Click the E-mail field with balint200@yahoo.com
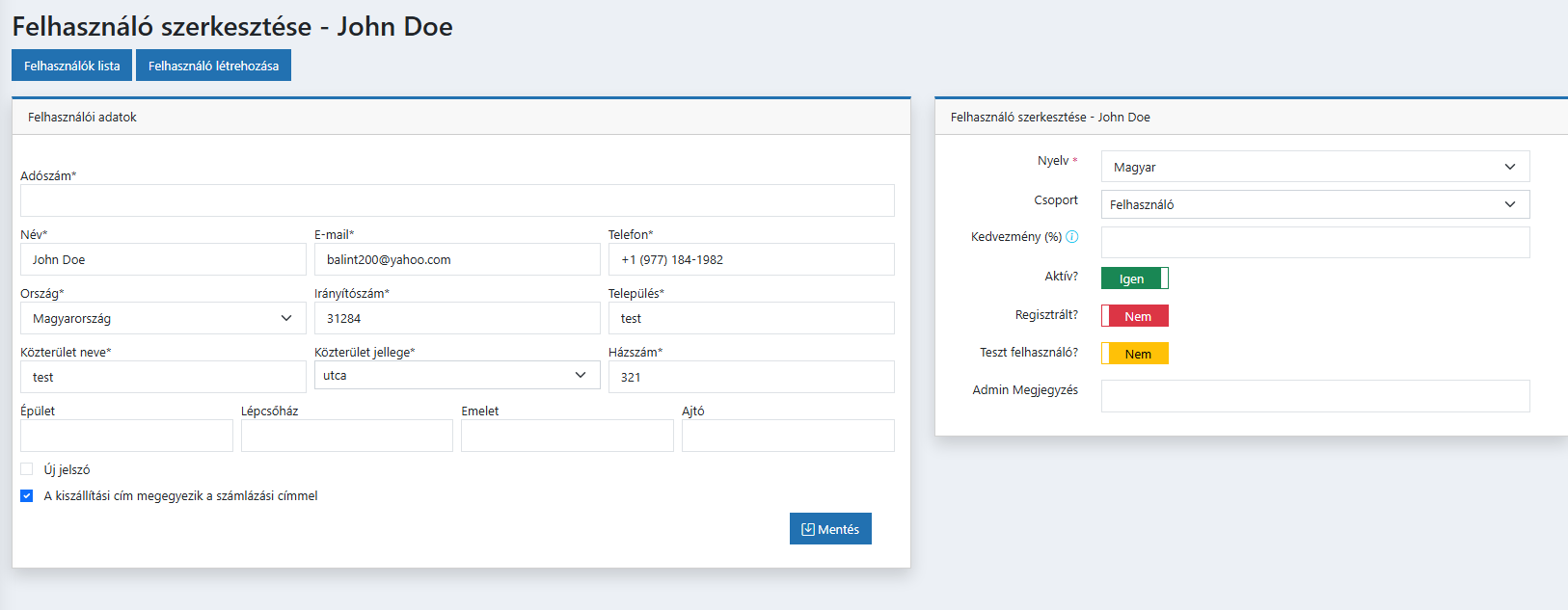The image size is (1568, 610). [457, 259]
